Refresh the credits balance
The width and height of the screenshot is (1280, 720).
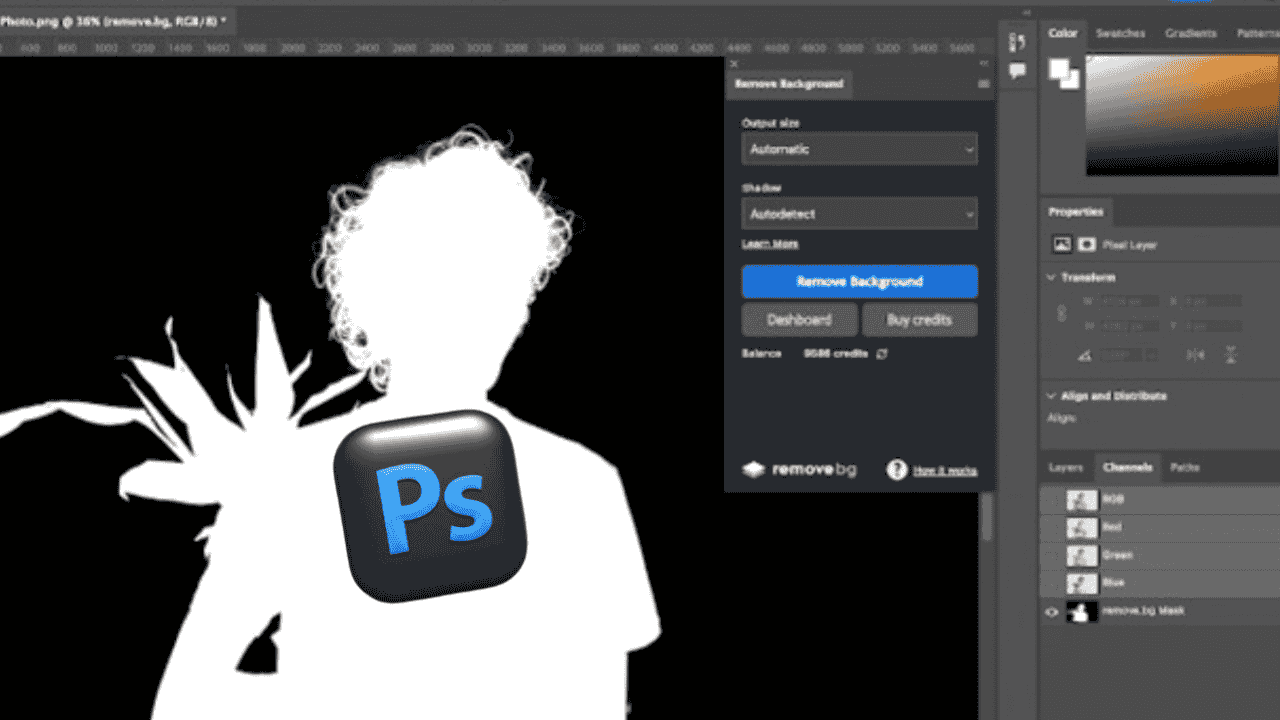[882, 354]
